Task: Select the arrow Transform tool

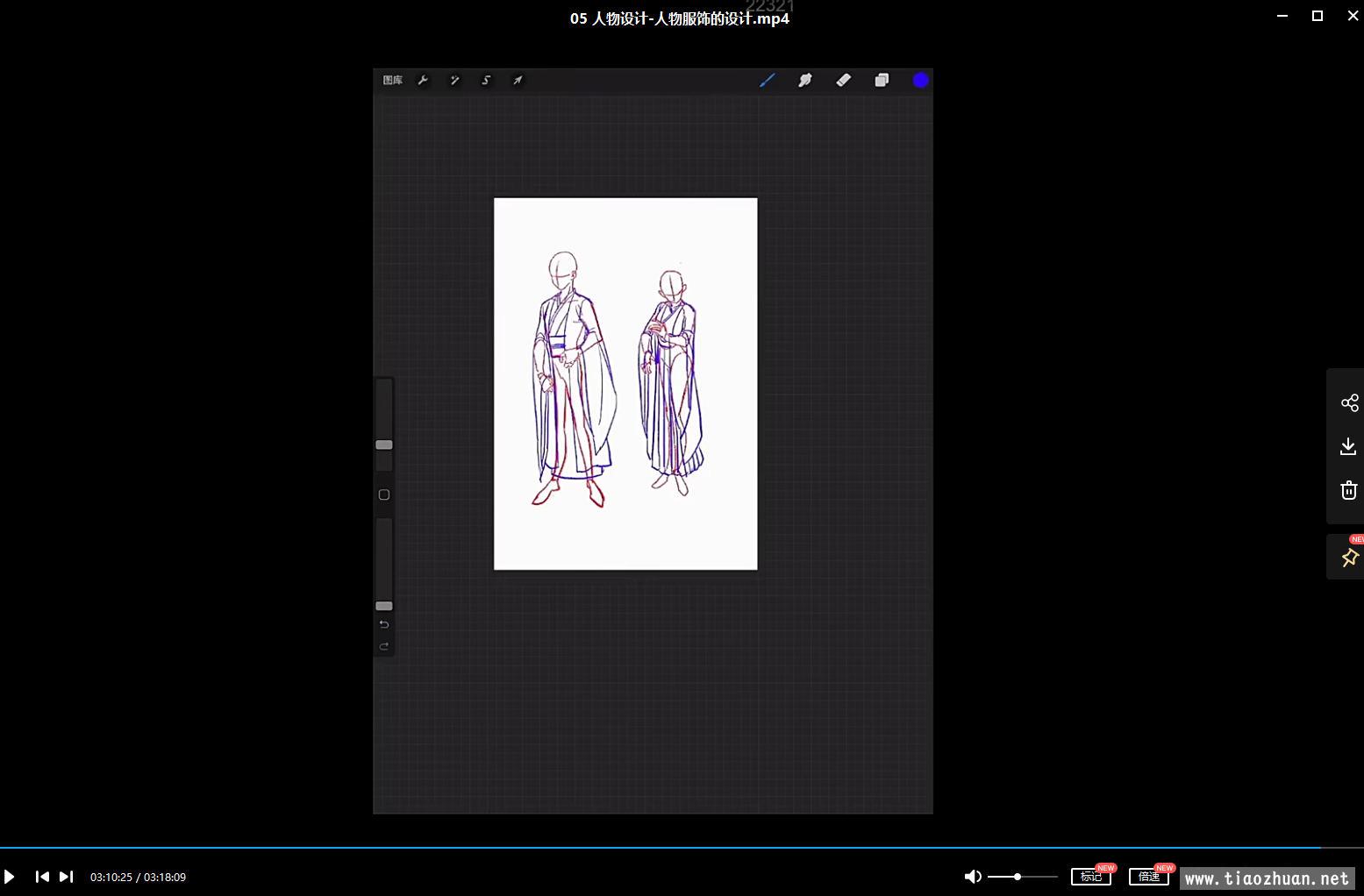Action: click(518, 81)
